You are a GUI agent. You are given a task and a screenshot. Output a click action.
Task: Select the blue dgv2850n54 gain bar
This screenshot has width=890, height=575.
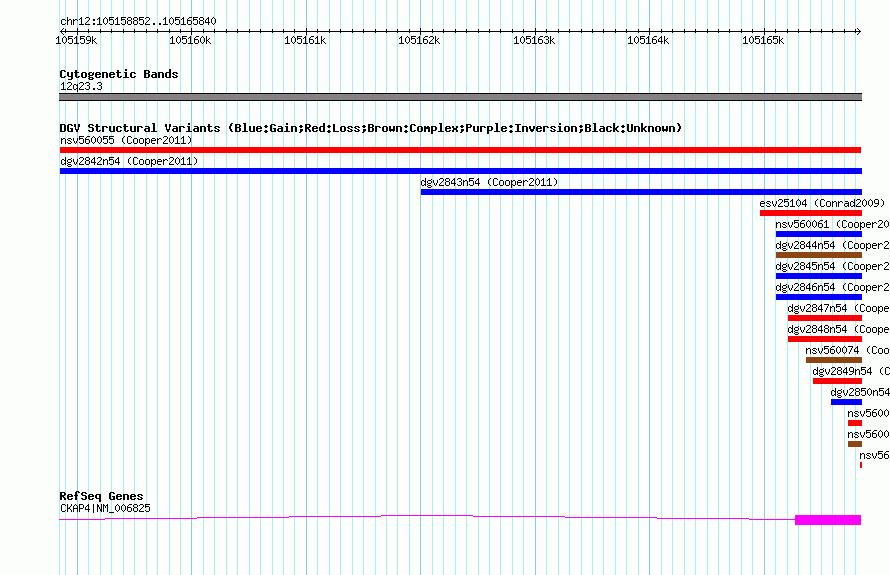click(x=846, y=402)
